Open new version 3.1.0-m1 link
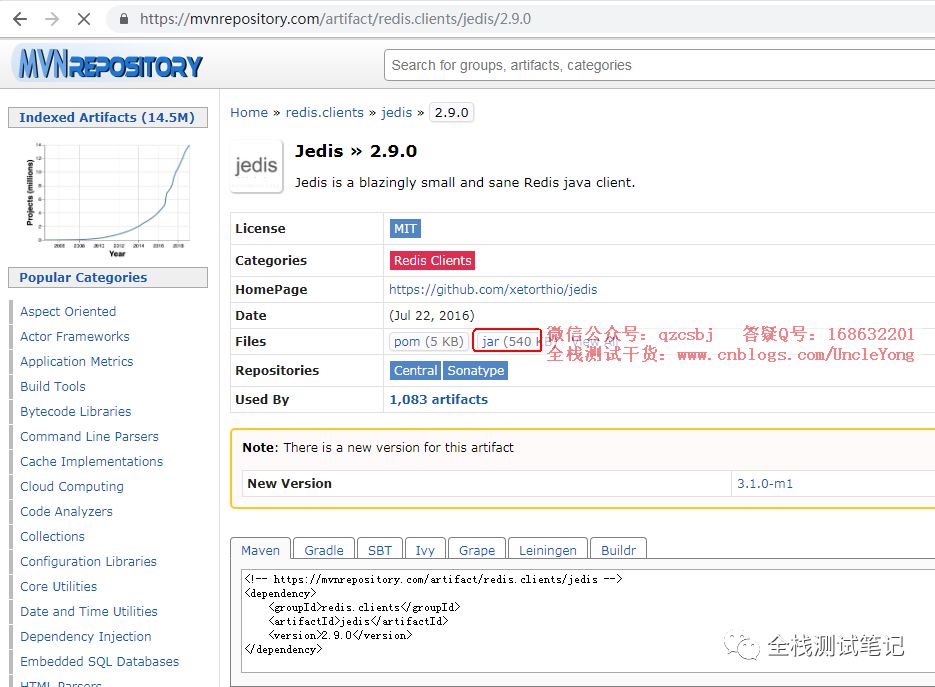Image resolution: width=935 pixels, height=687 pixels. click(x=764, y=484)
